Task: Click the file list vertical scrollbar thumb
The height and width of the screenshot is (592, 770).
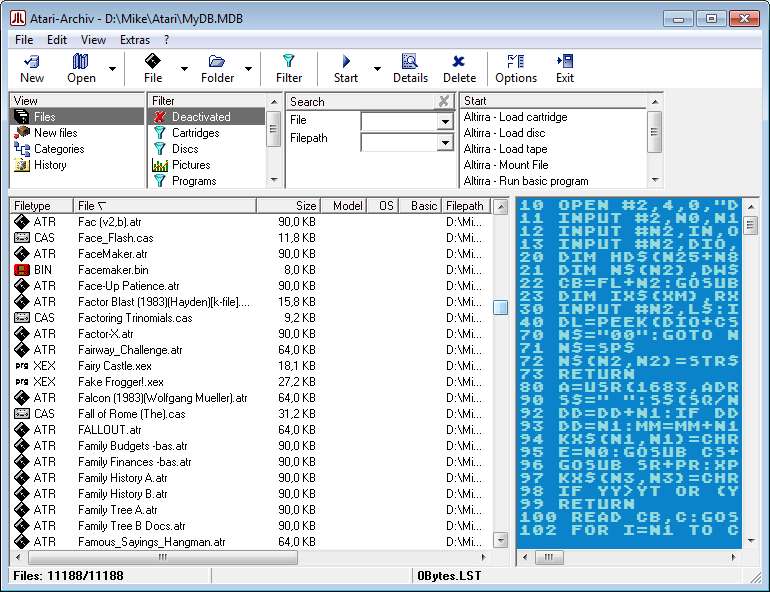Action: 500,307
